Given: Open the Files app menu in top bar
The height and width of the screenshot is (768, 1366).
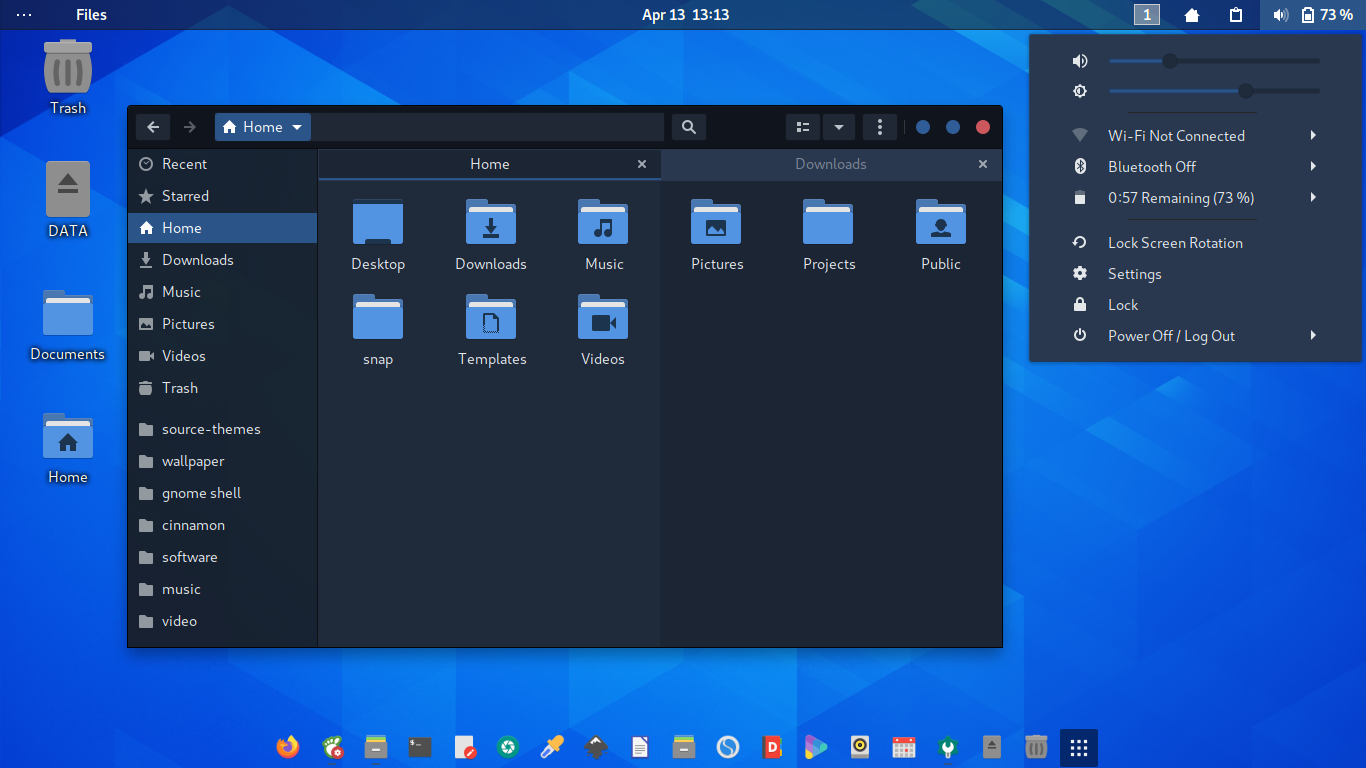Looking at the screenshot, I should pos(91,15).
